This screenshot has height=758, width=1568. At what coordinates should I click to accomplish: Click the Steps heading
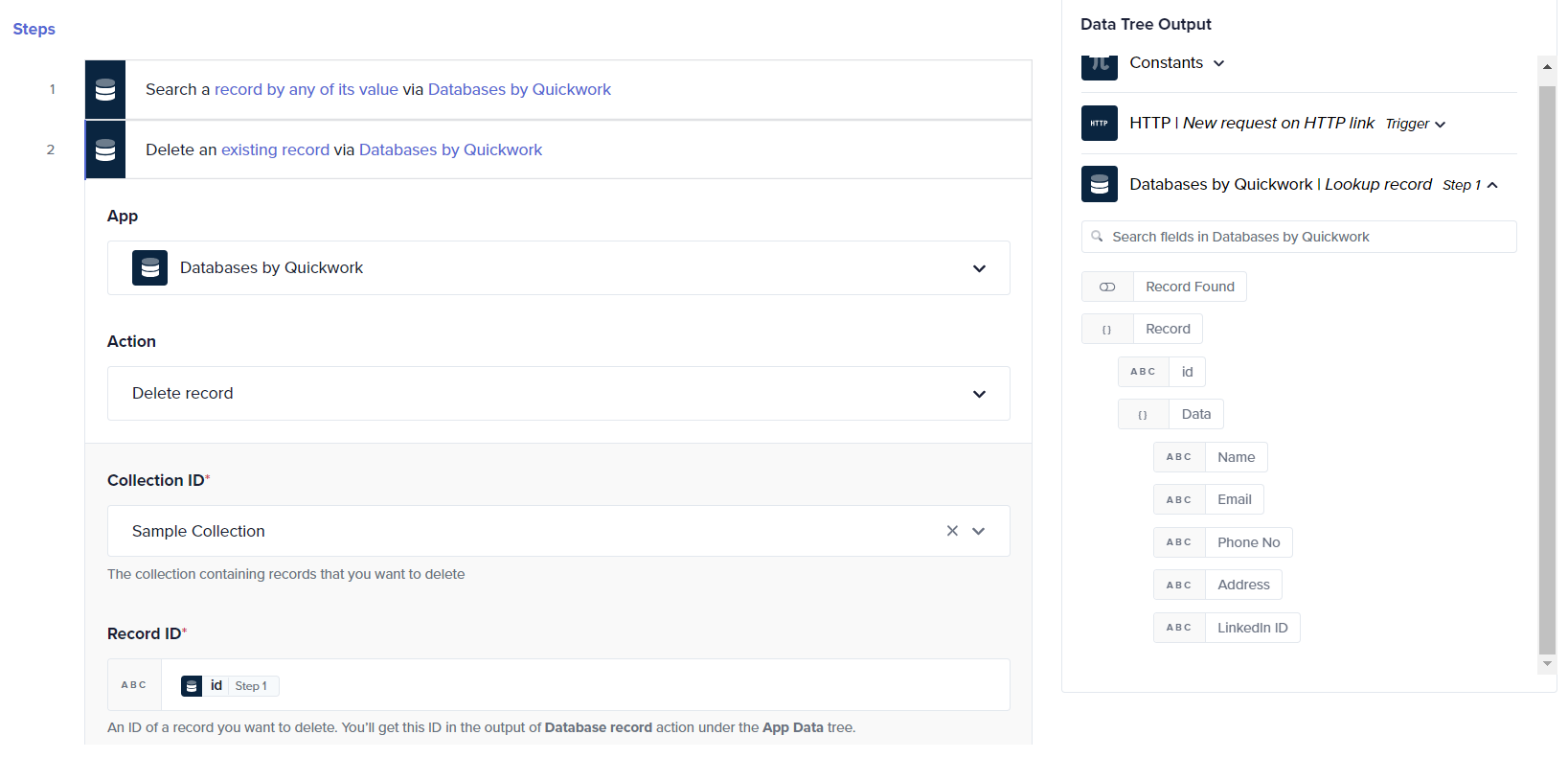tap(34, 29)
